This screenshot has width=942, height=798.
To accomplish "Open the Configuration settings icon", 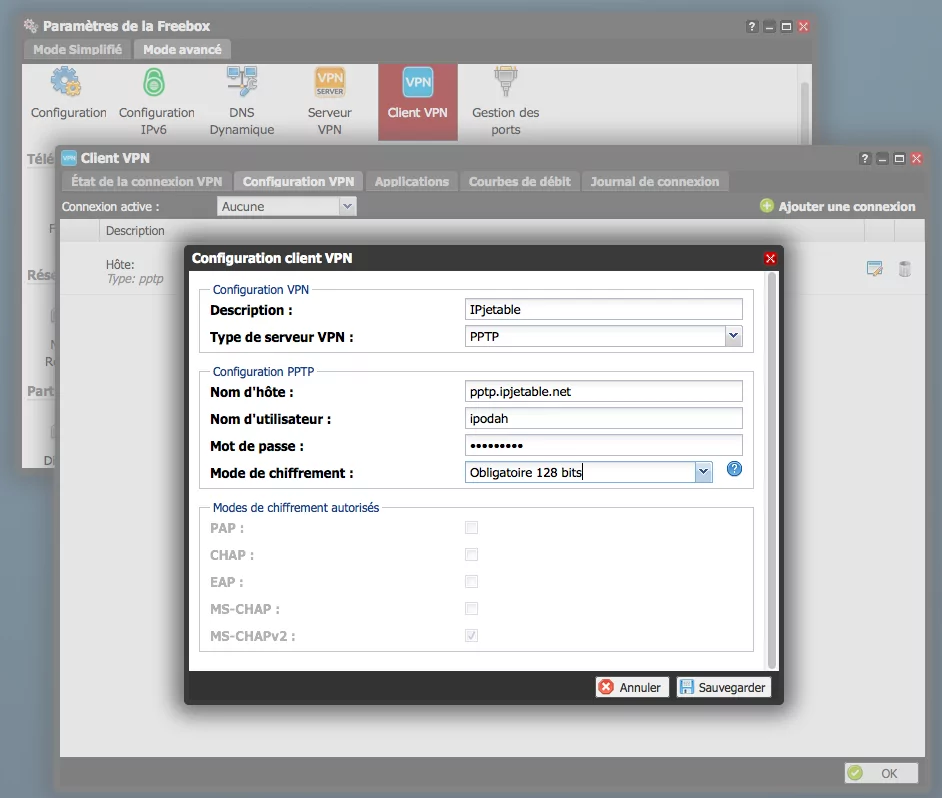I will click(66, 83).
